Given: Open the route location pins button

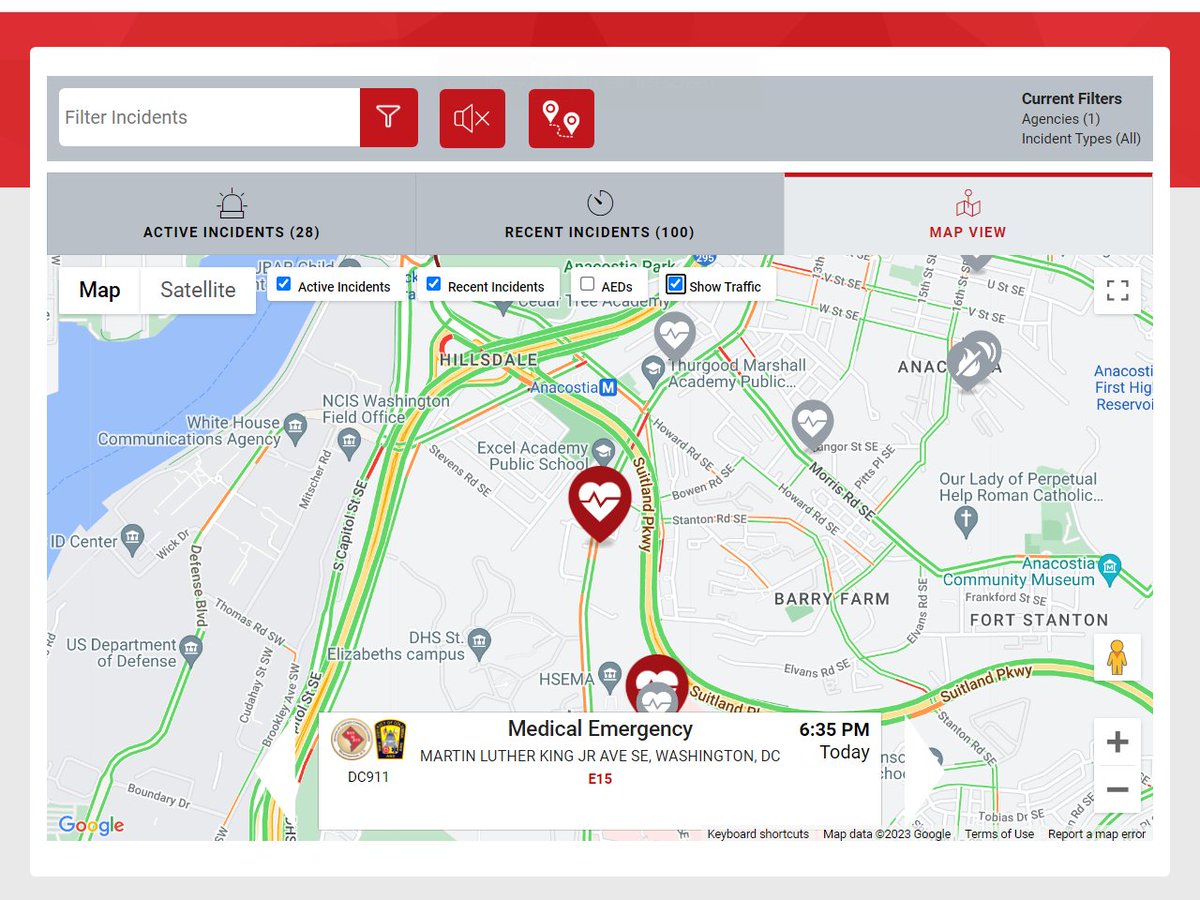Looking at the screenshot, I should tap(561, 118).
